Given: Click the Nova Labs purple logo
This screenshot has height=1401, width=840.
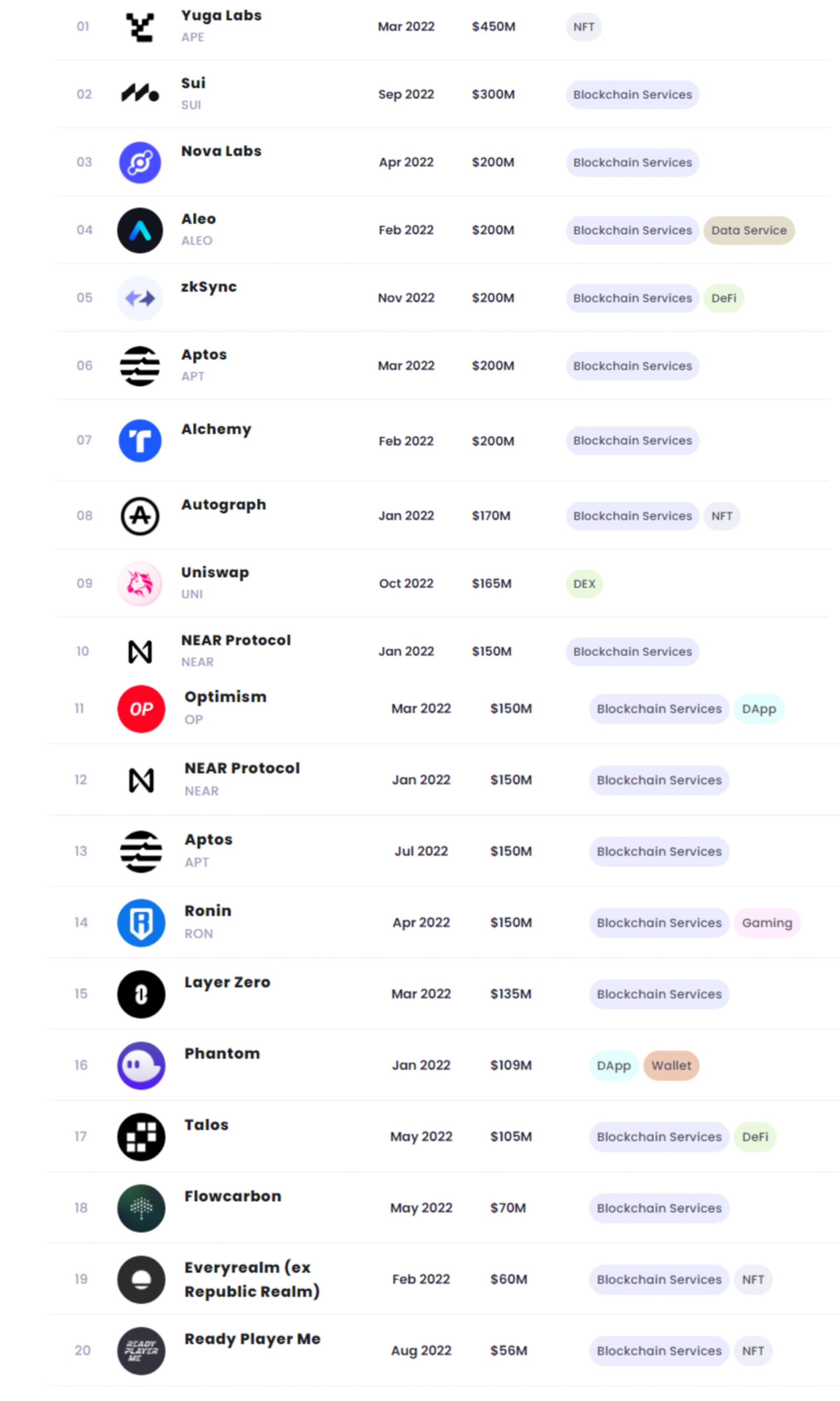Looking at the screenshot, I should (140, 162).
